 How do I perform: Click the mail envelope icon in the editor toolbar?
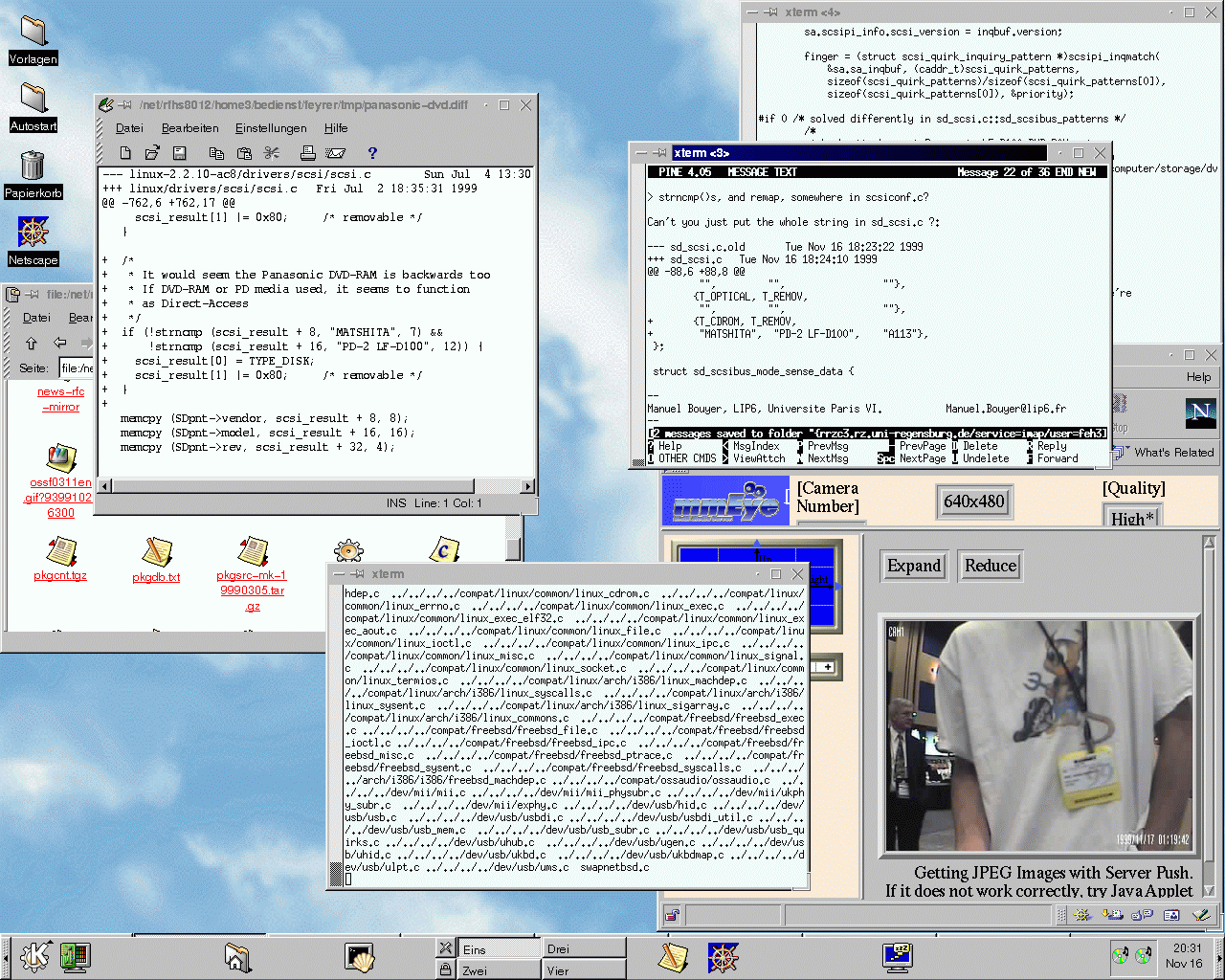click(335, 153)
